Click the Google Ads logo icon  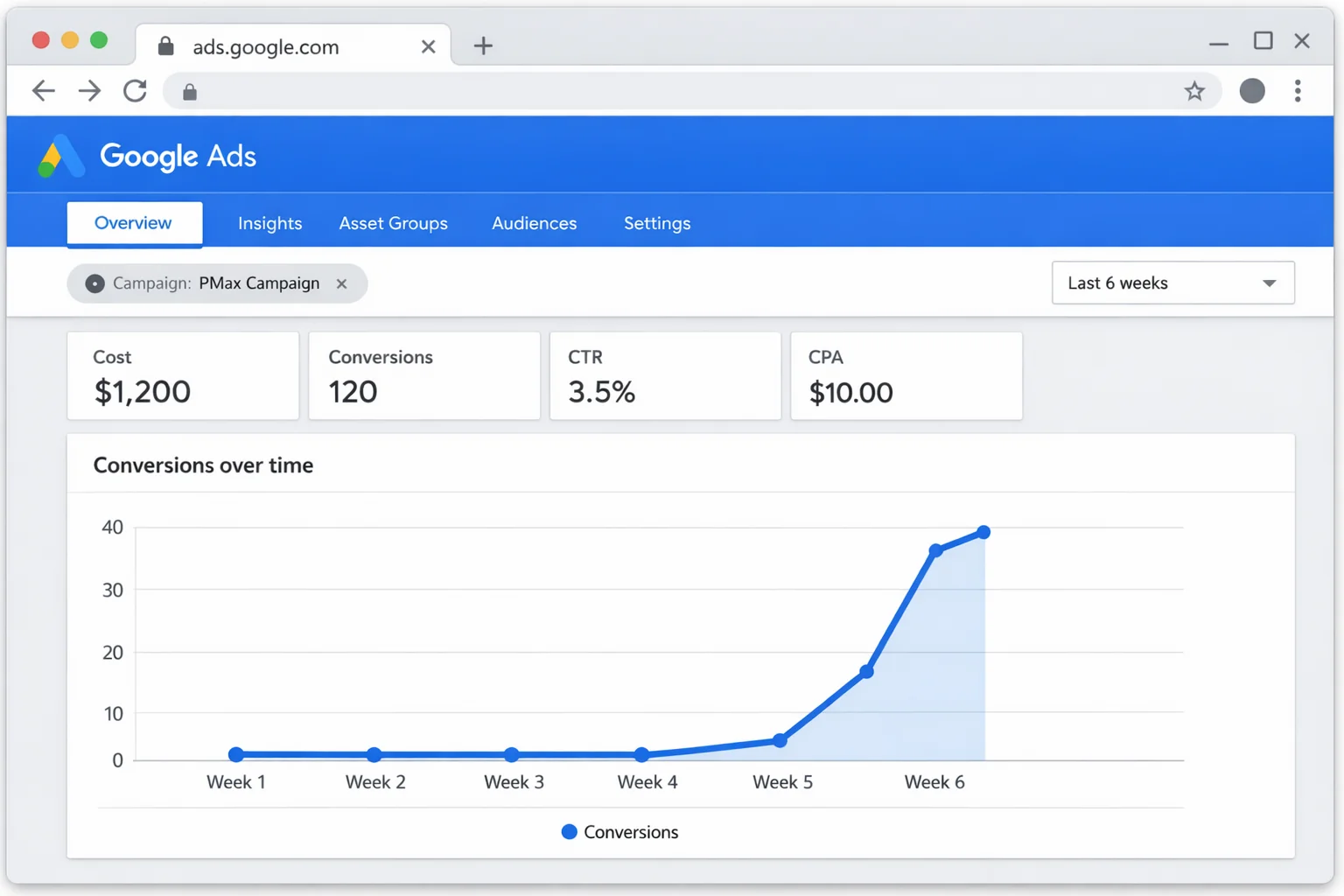pos(60,157)
